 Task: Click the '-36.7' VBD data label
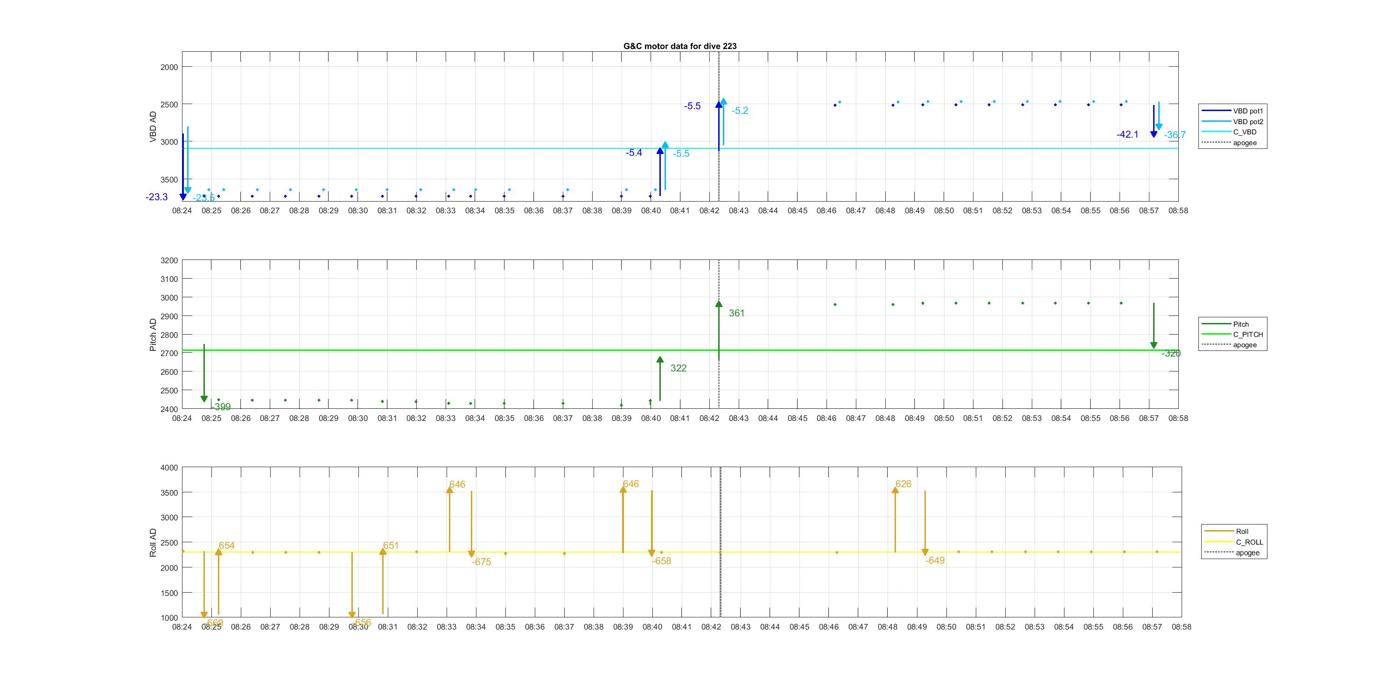click(1175, 135)
